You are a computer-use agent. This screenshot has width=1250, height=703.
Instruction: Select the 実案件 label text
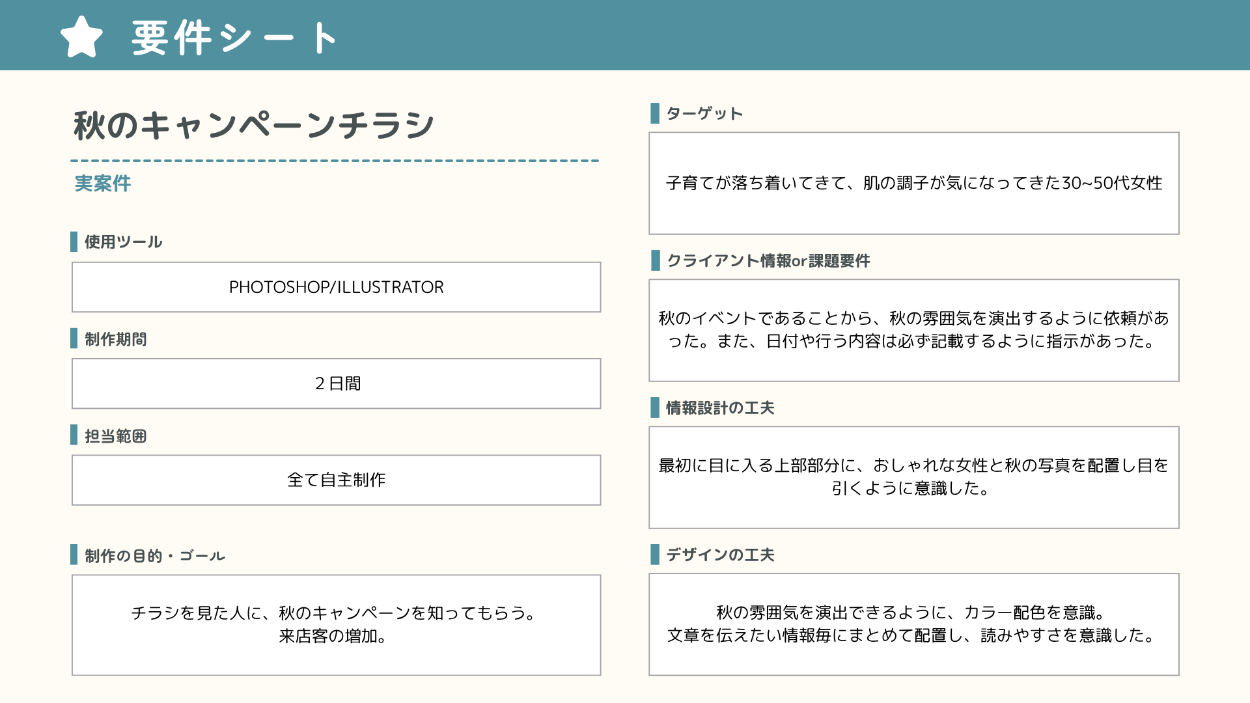click(x=103, y=184)
